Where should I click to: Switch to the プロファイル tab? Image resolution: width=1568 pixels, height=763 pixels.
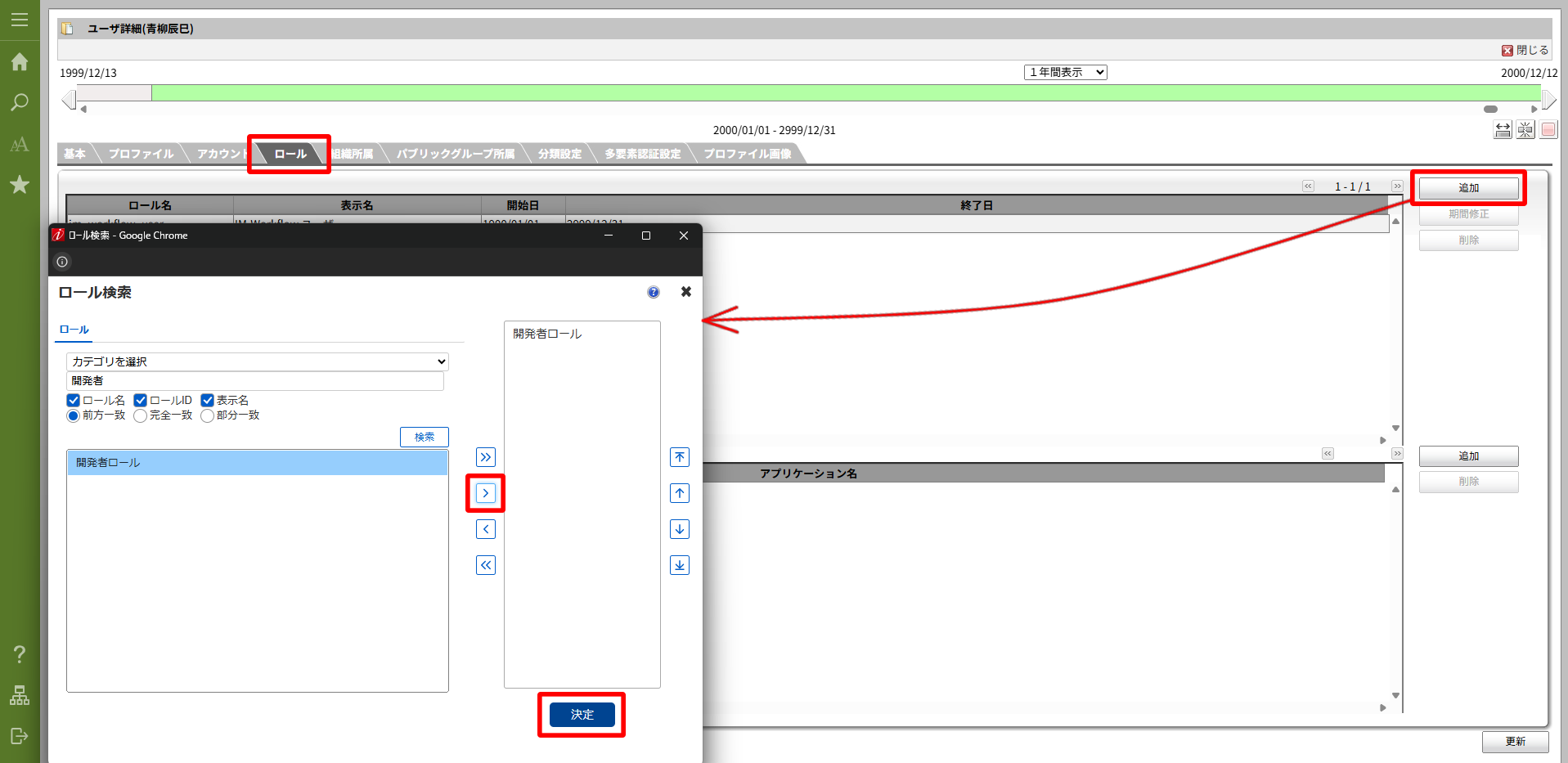point(141,154)
